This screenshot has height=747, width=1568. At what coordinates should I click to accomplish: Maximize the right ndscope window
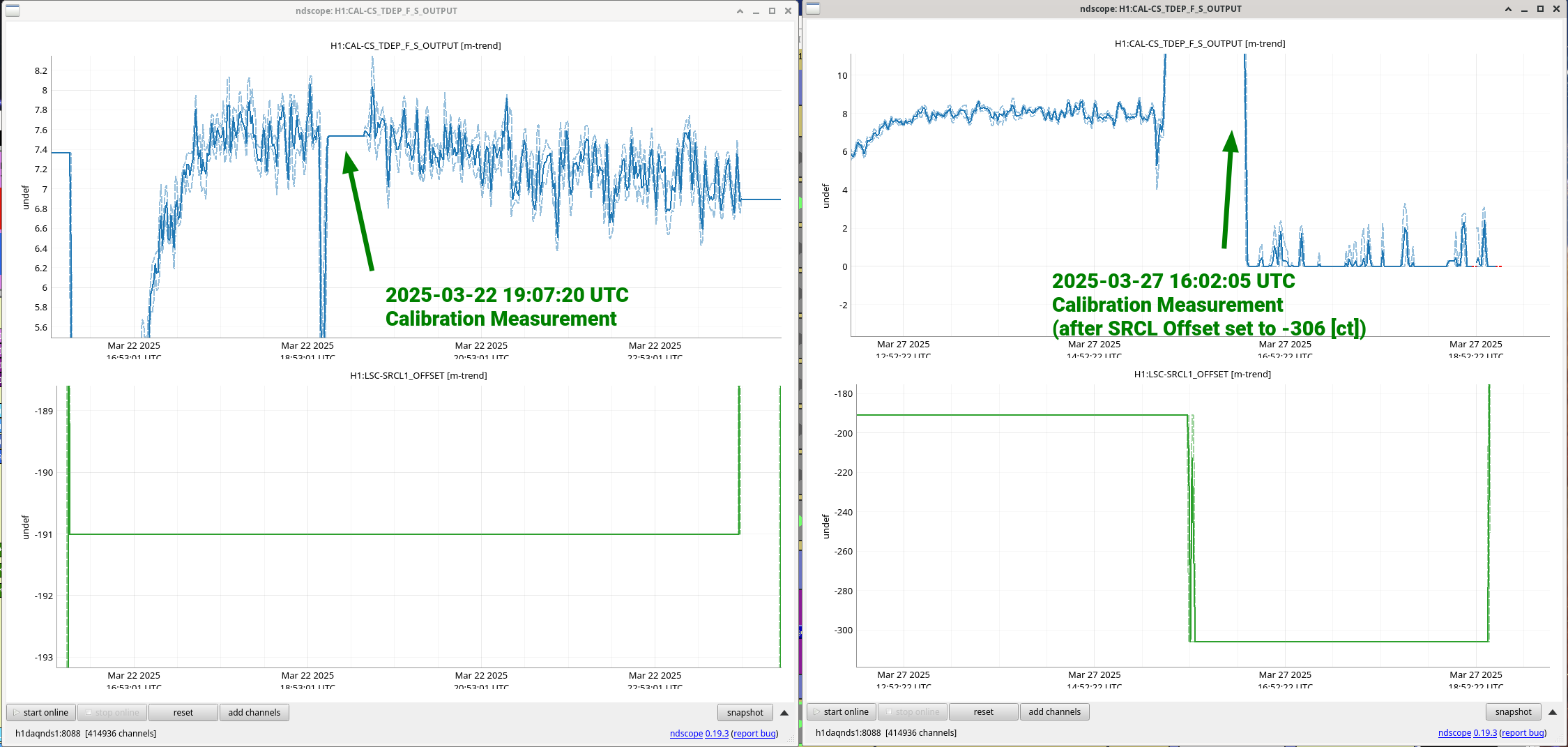(1540, 9)
